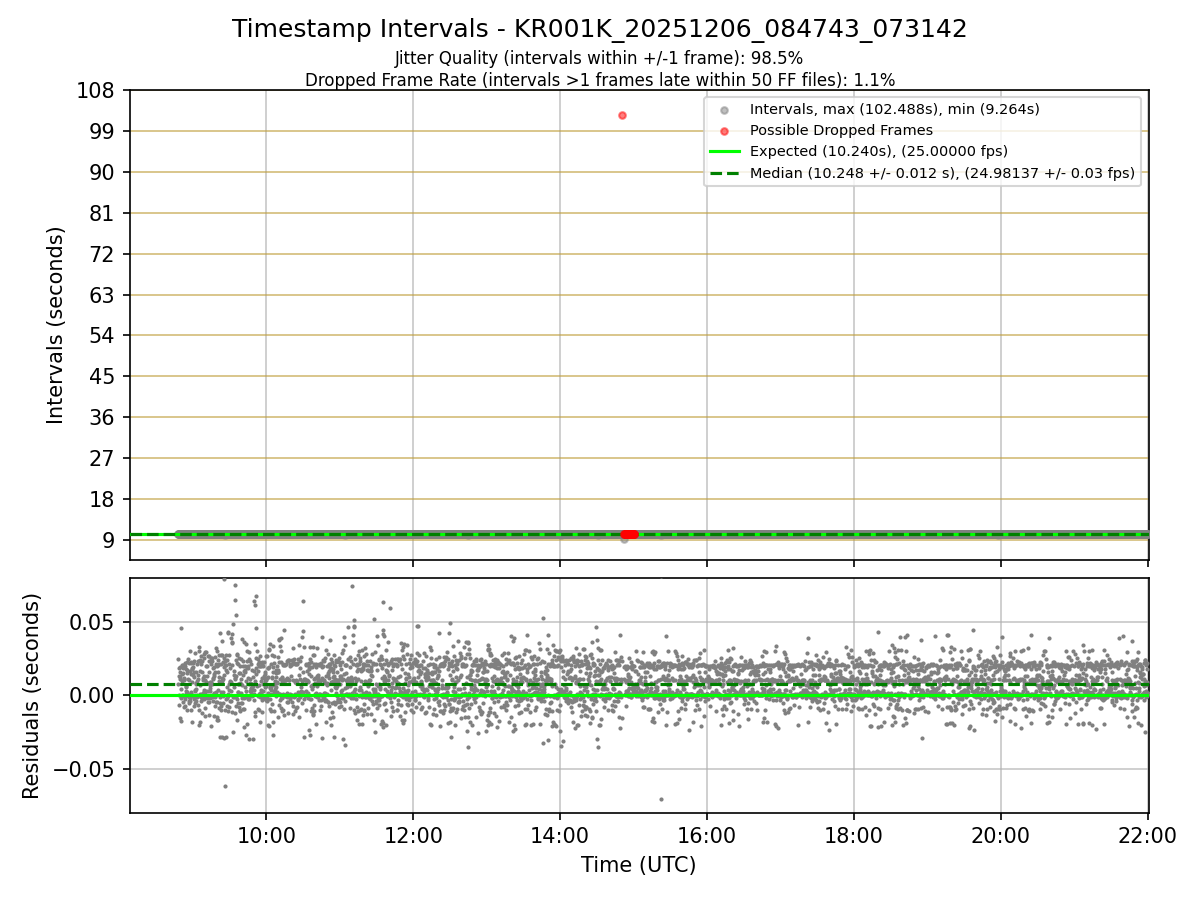Click the 14:00 x-axis tick label
The width and height of the screenshot is (1200, 900).
point(560,836)
